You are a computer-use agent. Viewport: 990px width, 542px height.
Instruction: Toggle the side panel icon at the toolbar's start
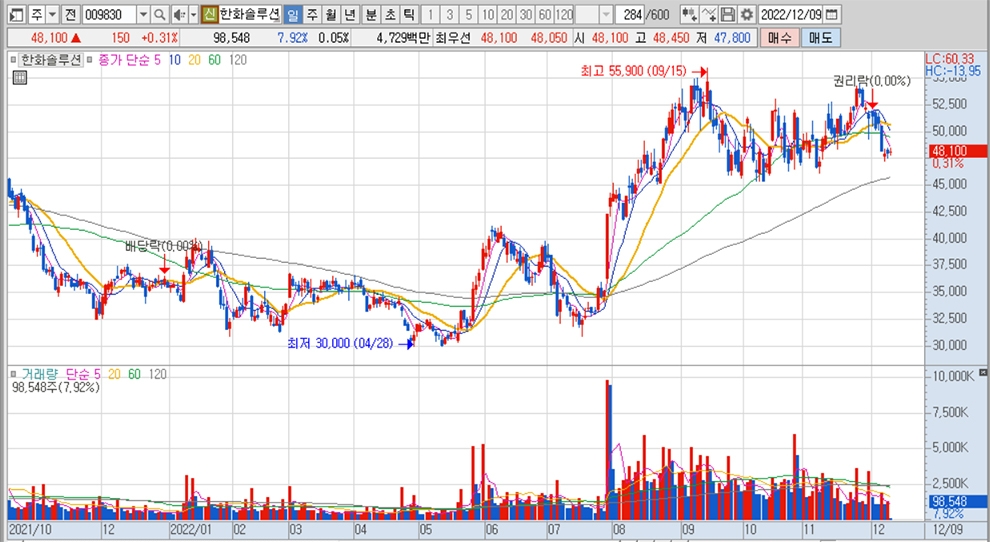(x=18, y=14)
